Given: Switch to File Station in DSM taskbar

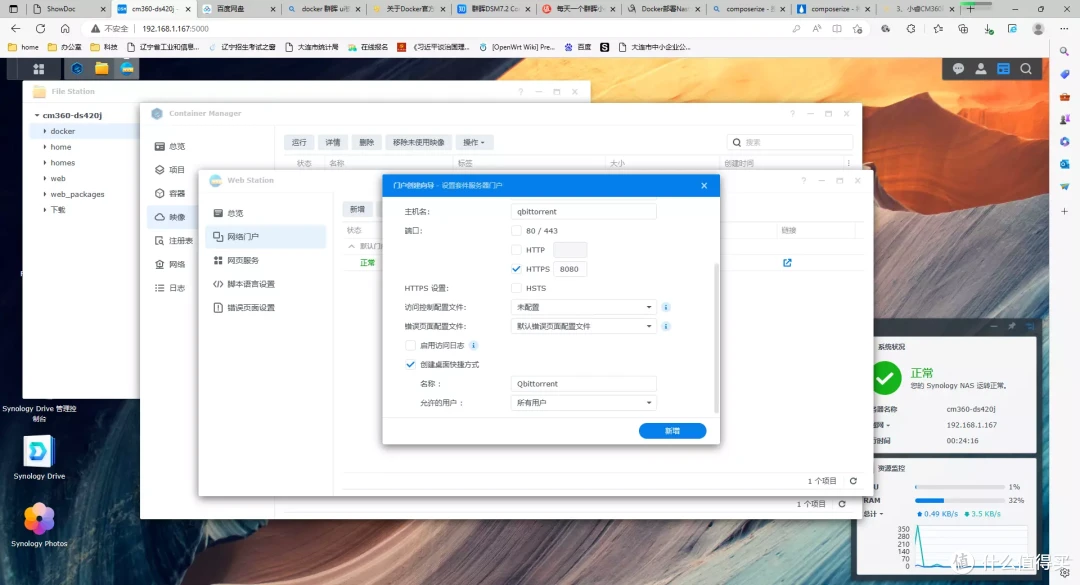Looking at the screenshot, I should point(101,69).
